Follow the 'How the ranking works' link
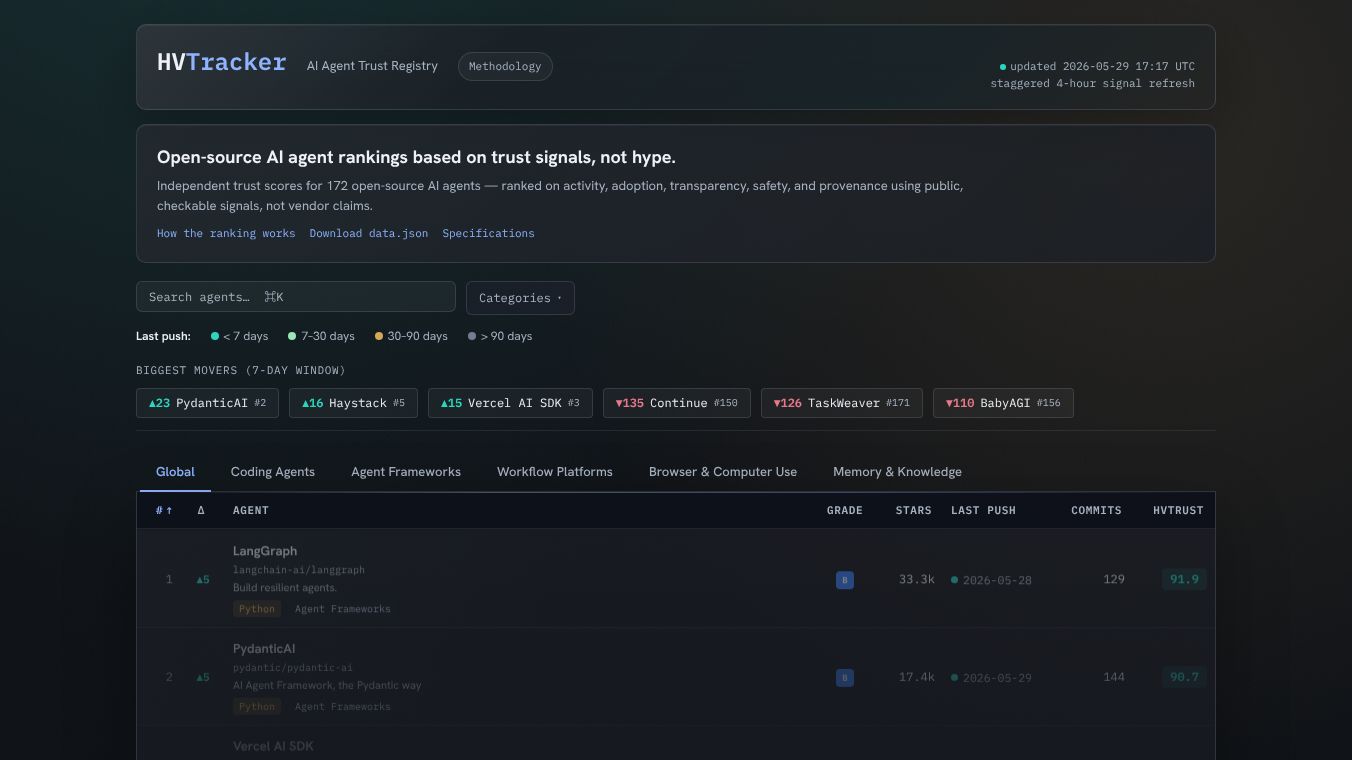The image size is (1352, 760). [226, 233]
